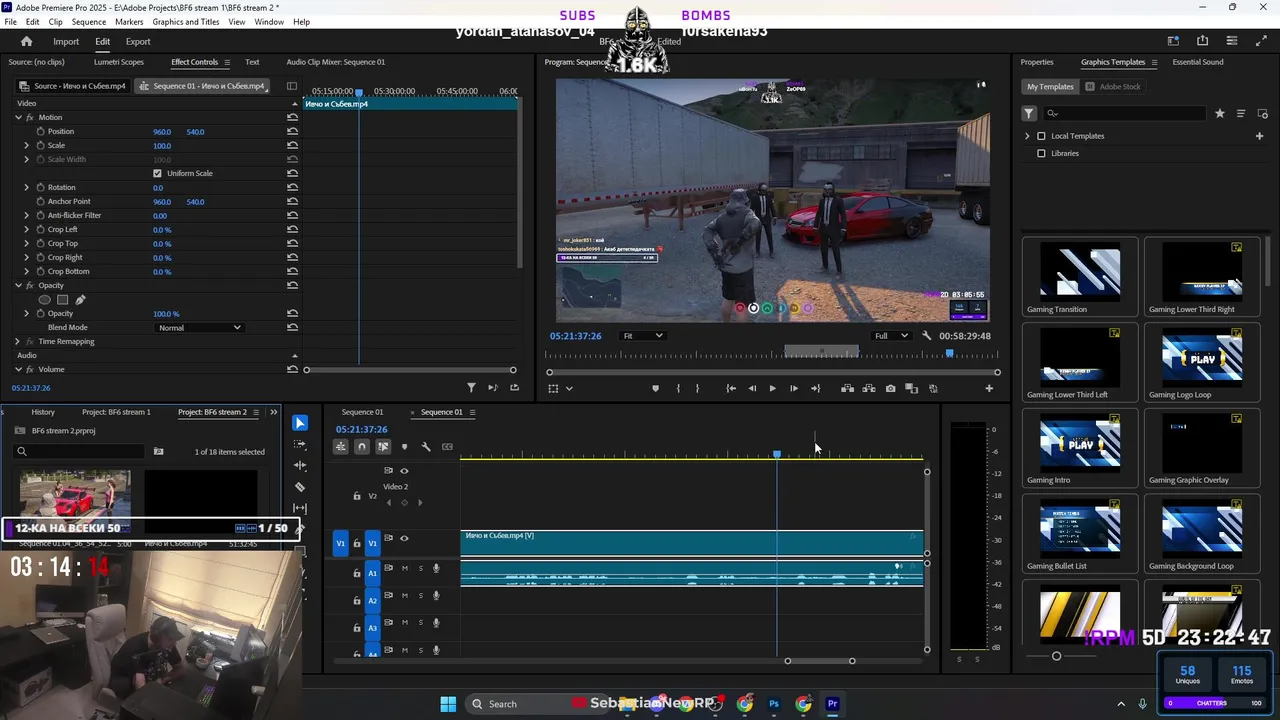Screen dimensions: 1280x720
Task: Favorite templates with the star icon
Action: tap(1219, 114)
